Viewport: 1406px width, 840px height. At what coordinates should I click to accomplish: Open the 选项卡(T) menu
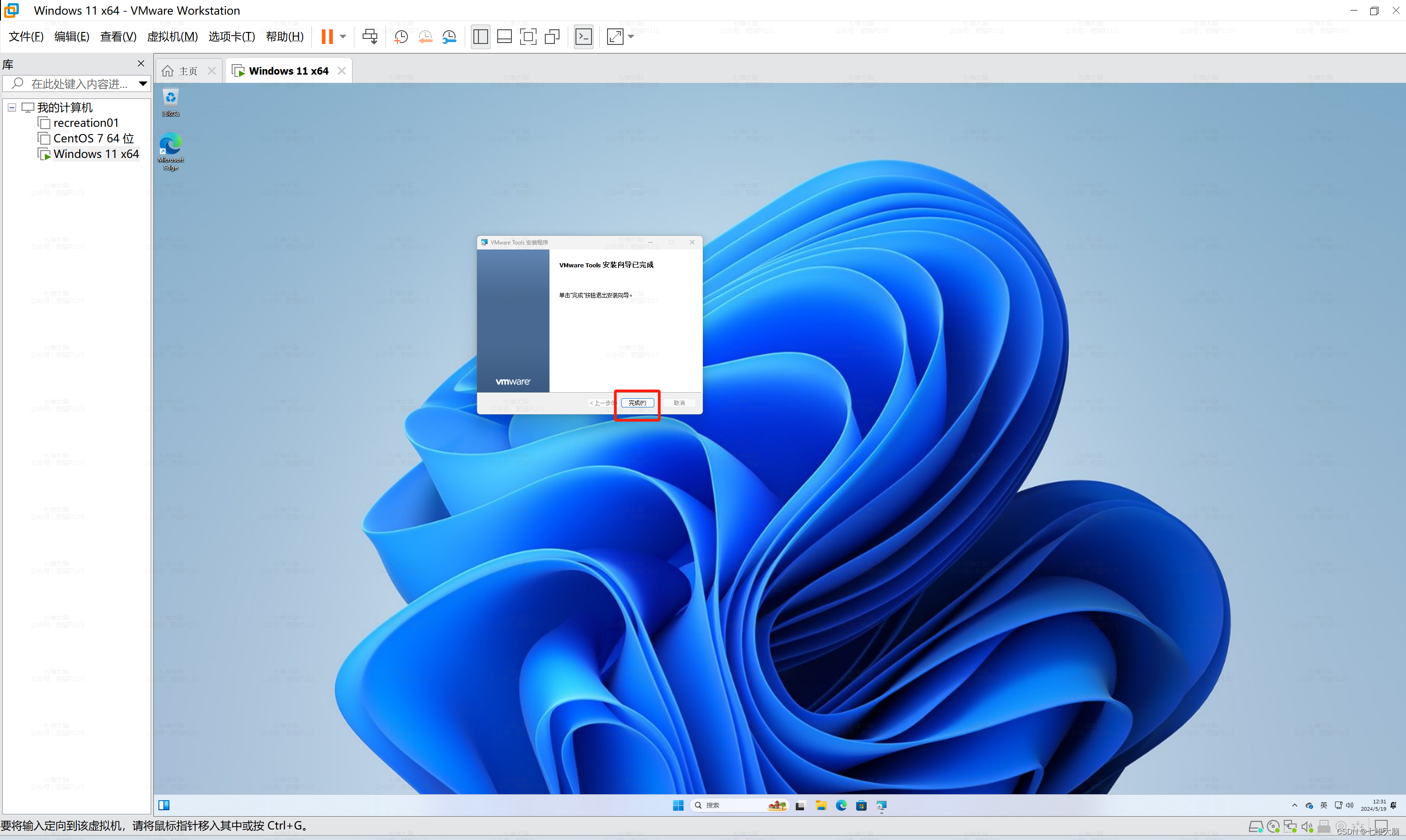(x=232, y=37)
